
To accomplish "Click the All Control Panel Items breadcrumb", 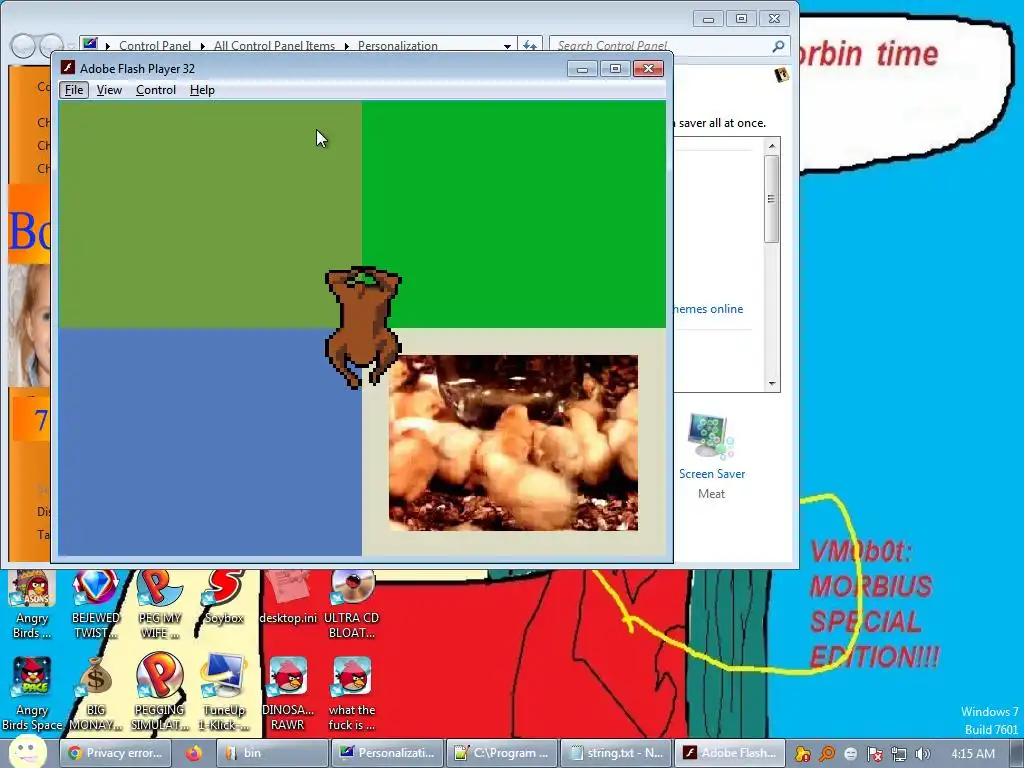I will coord(274,46).
